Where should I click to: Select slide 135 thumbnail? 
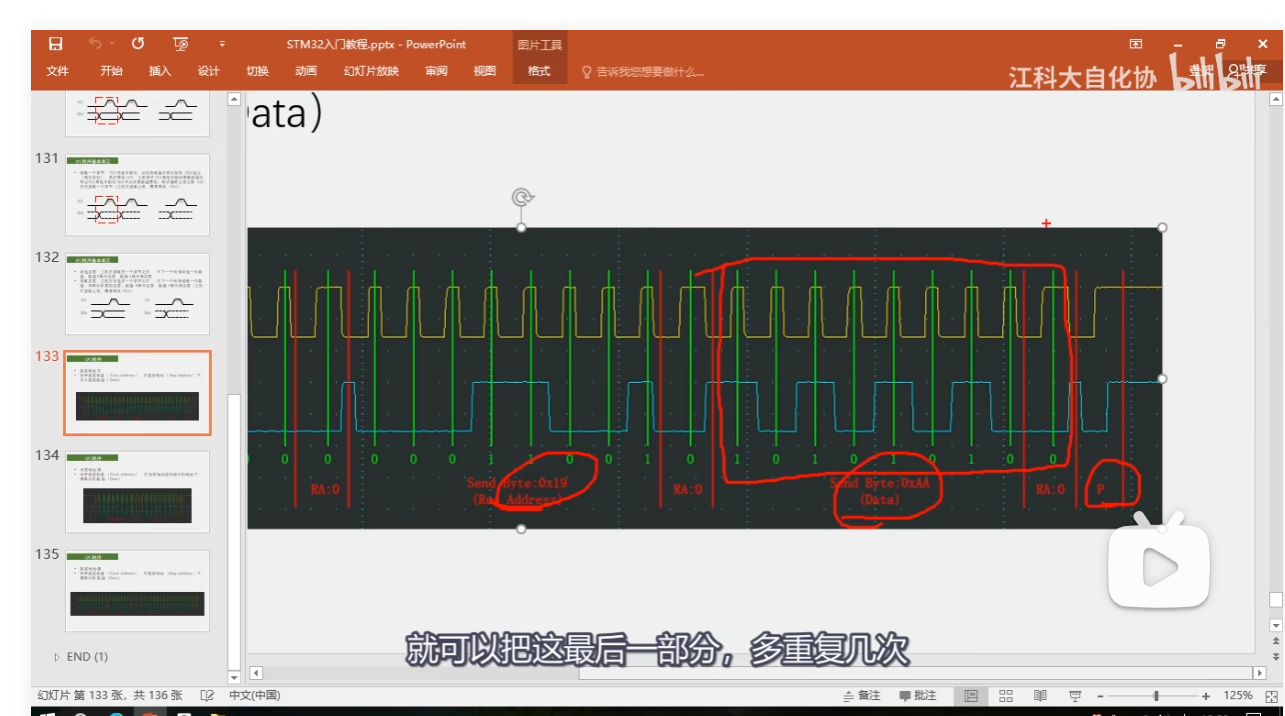pos(137,590)
